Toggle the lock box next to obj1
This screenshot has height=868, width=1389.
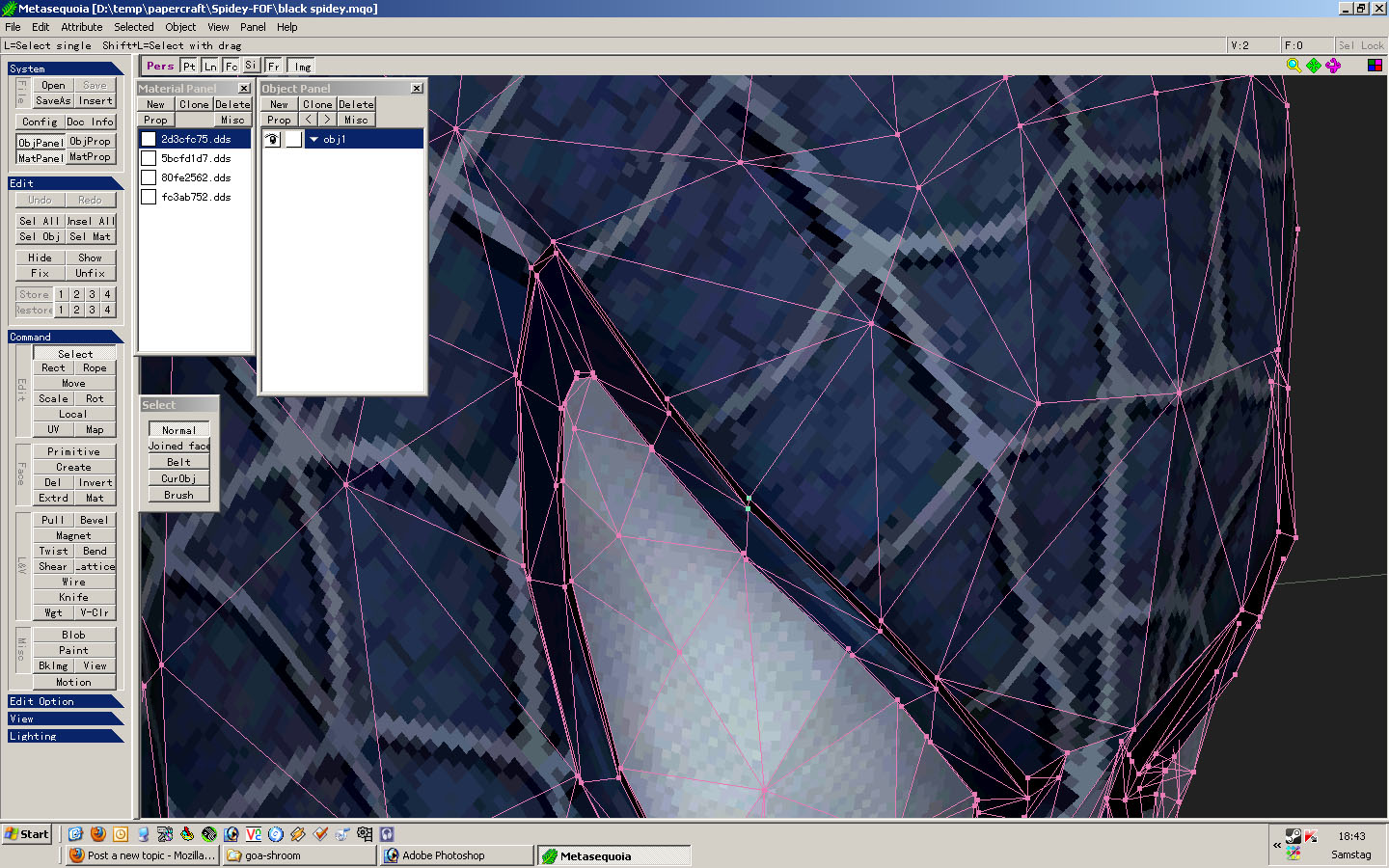[x=293, y=140]
